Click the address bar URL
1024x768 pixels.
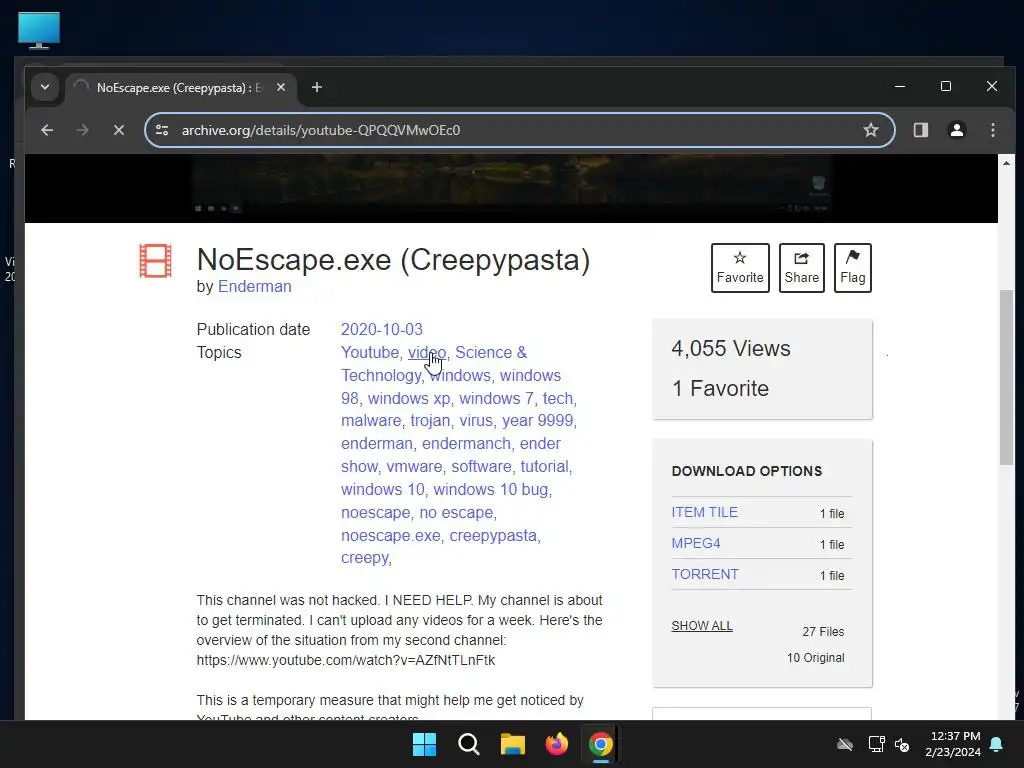coord(321,130)
